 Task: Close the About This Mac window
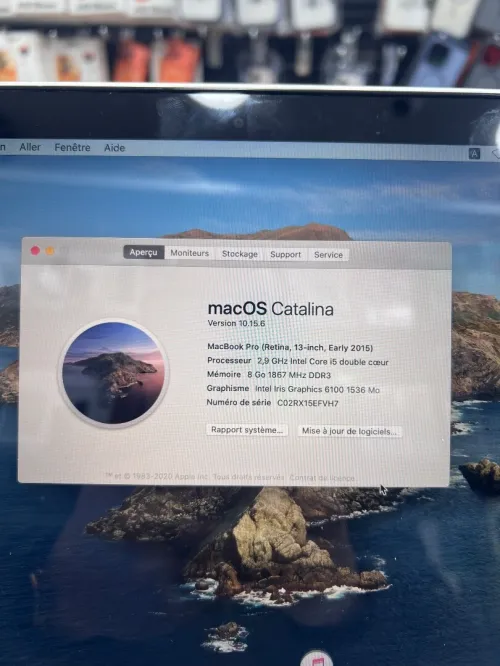point(35,251)
